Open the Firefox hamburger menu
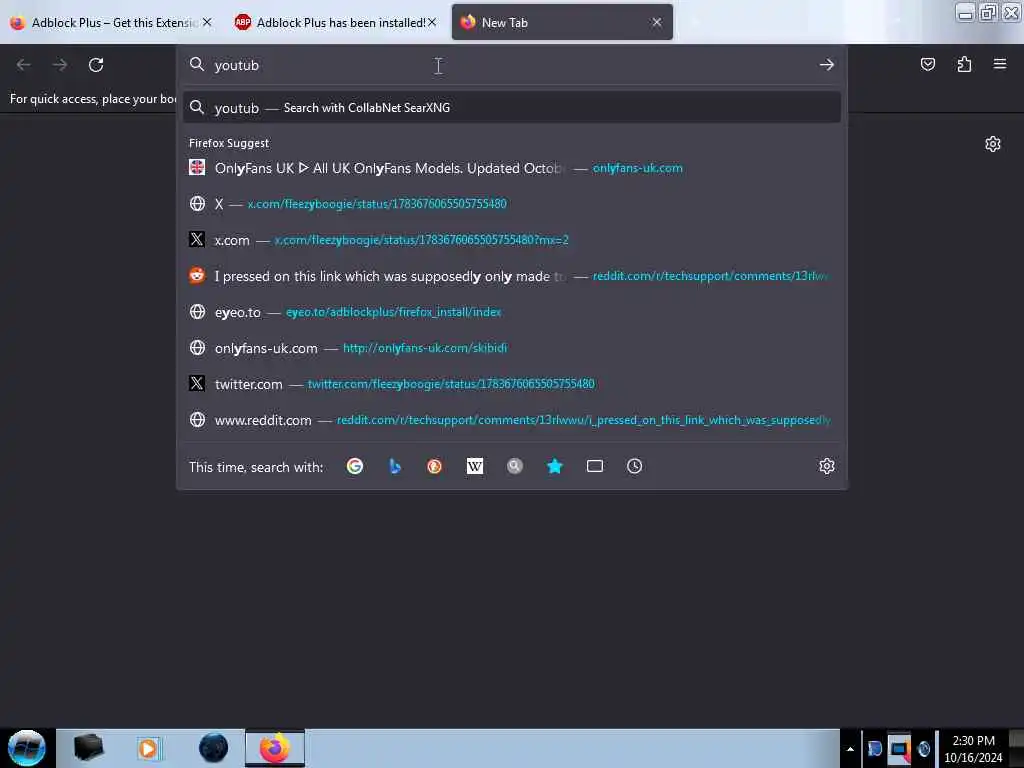Screen dimensions: 1024x768 coord(999,64)
